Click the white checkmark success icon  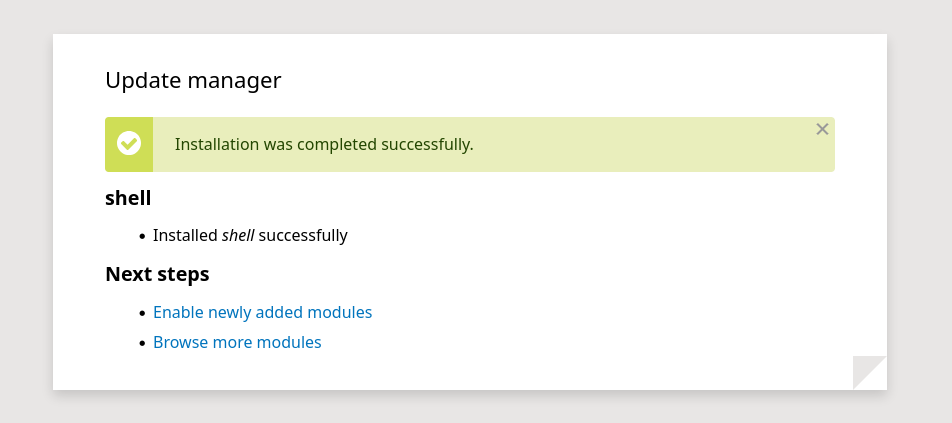tap(129, 144)
